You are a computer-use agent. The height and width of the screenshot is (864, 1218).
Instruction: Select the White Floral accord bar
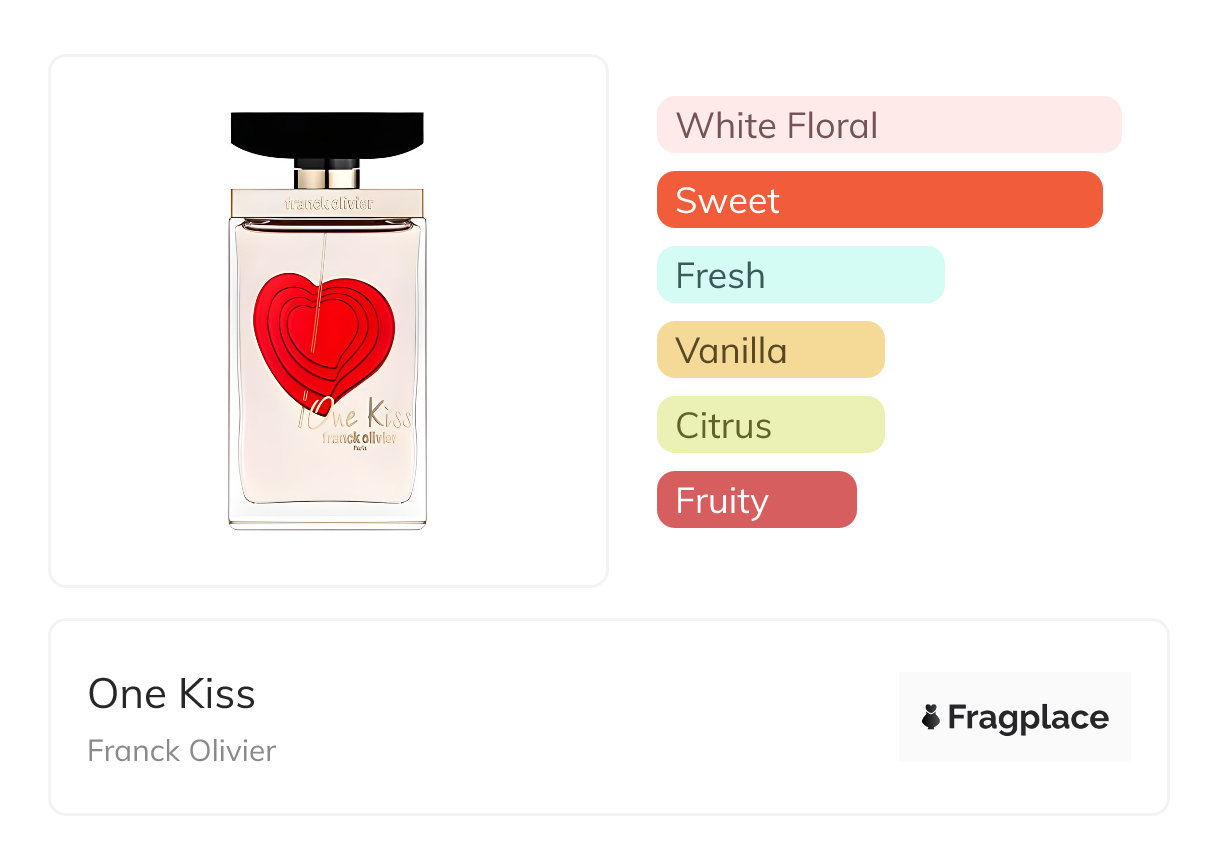click(x=888, y=125)
